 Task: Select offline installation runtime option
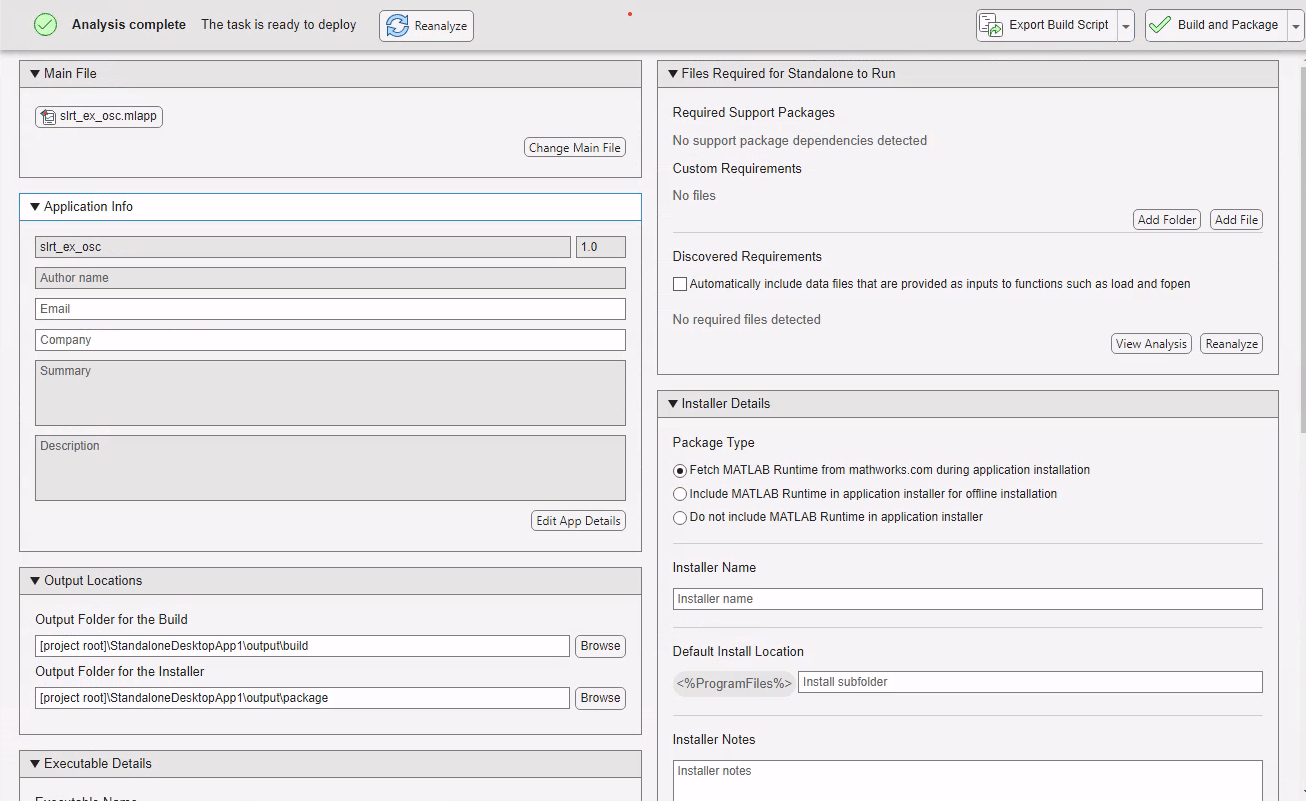[680, 493]
